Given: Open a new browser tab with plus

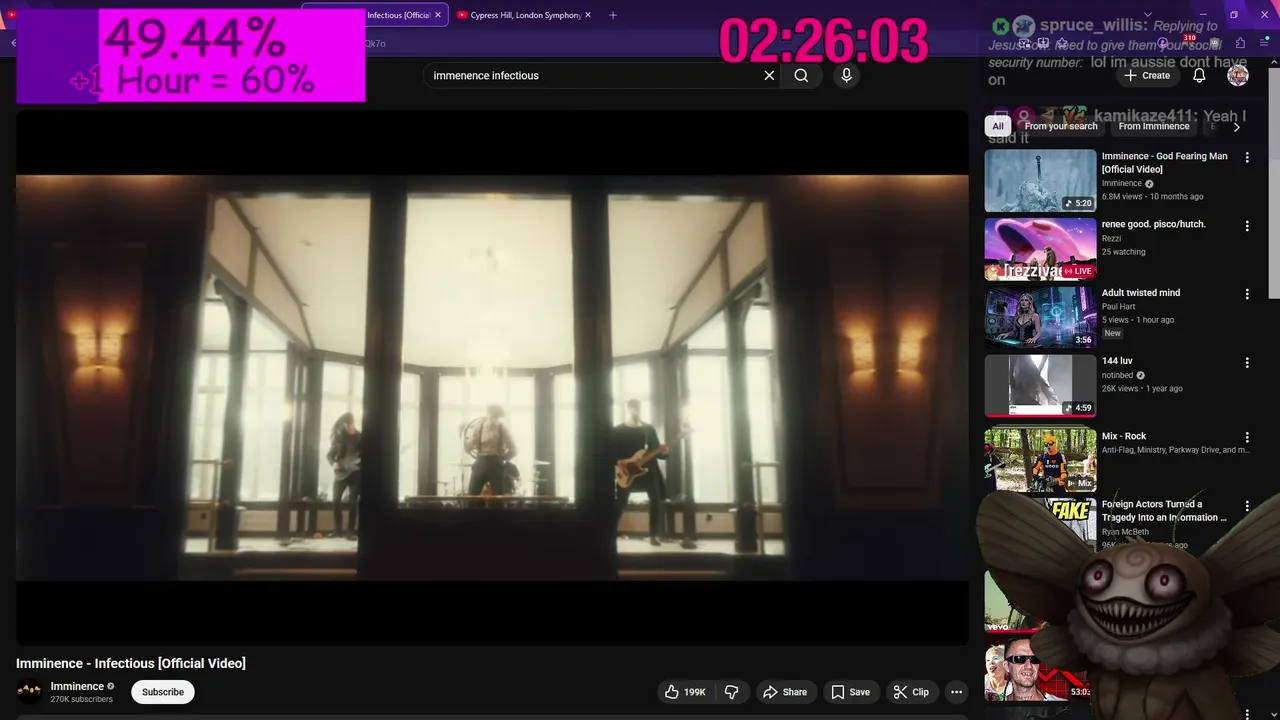Looking at the screenshot, I should pos(613,15).
